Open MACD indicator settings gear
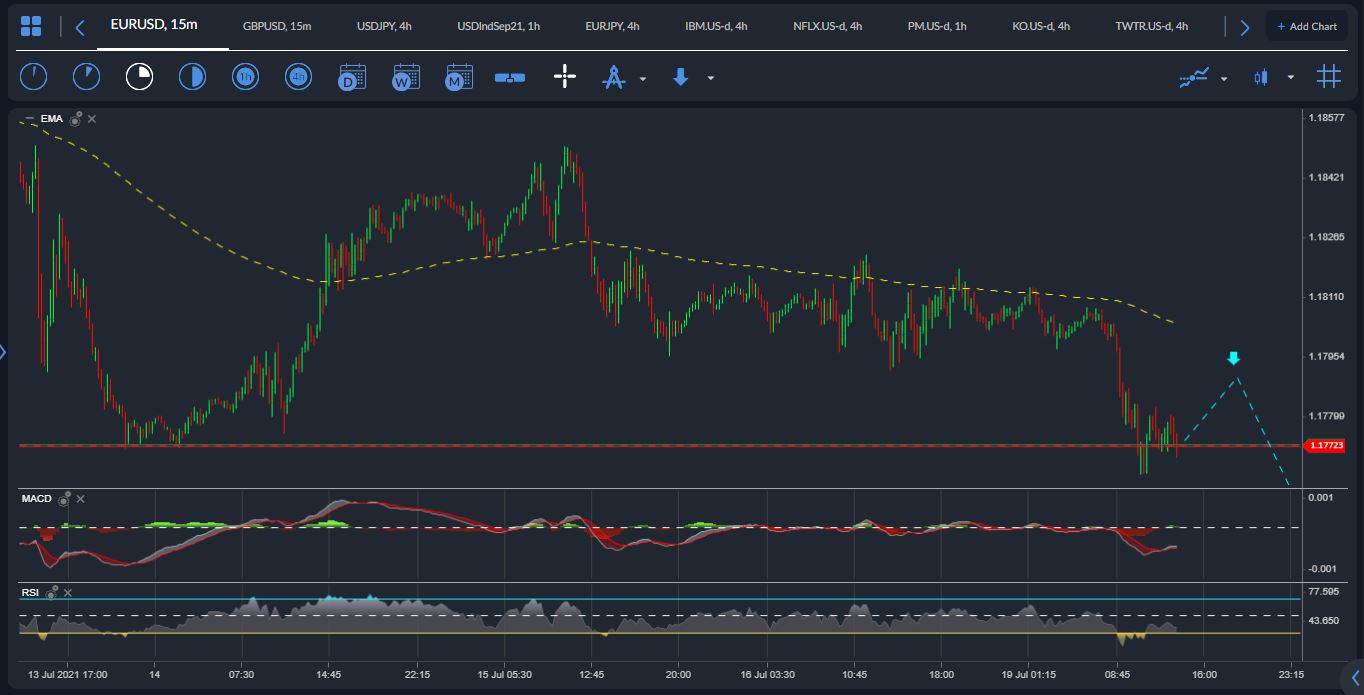1364x695 pixels. (64, 498)
